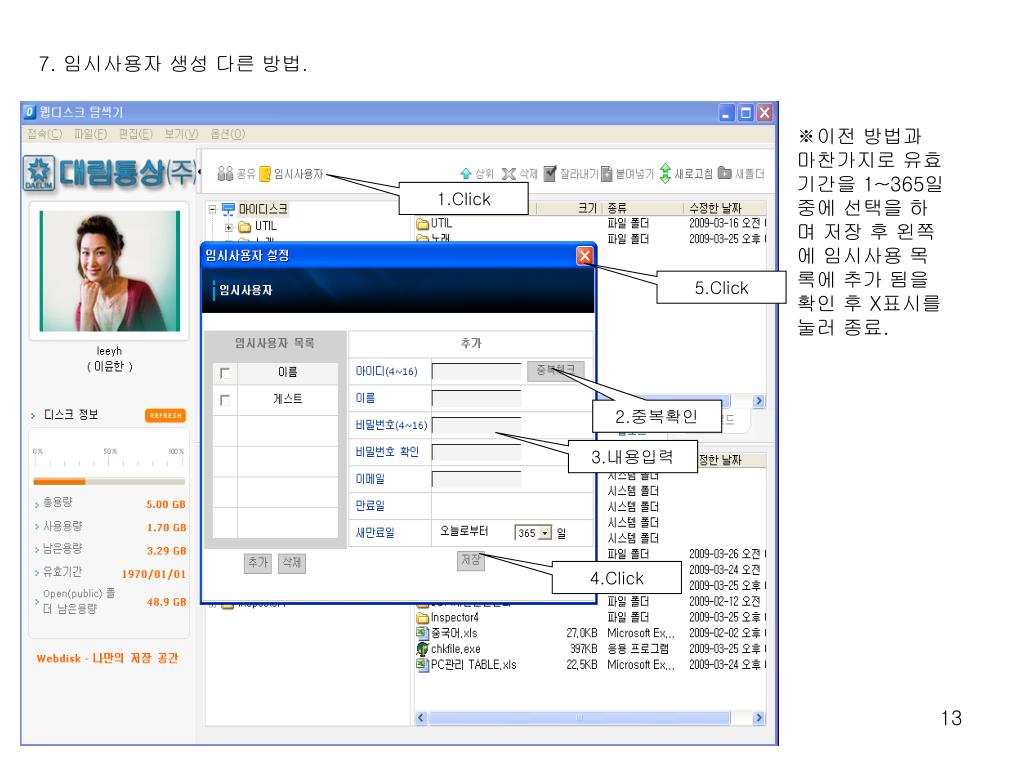Click the 1970/01/01 validity date value
The height and width of the screenshot is (768, 1024).
pos(154,574)
